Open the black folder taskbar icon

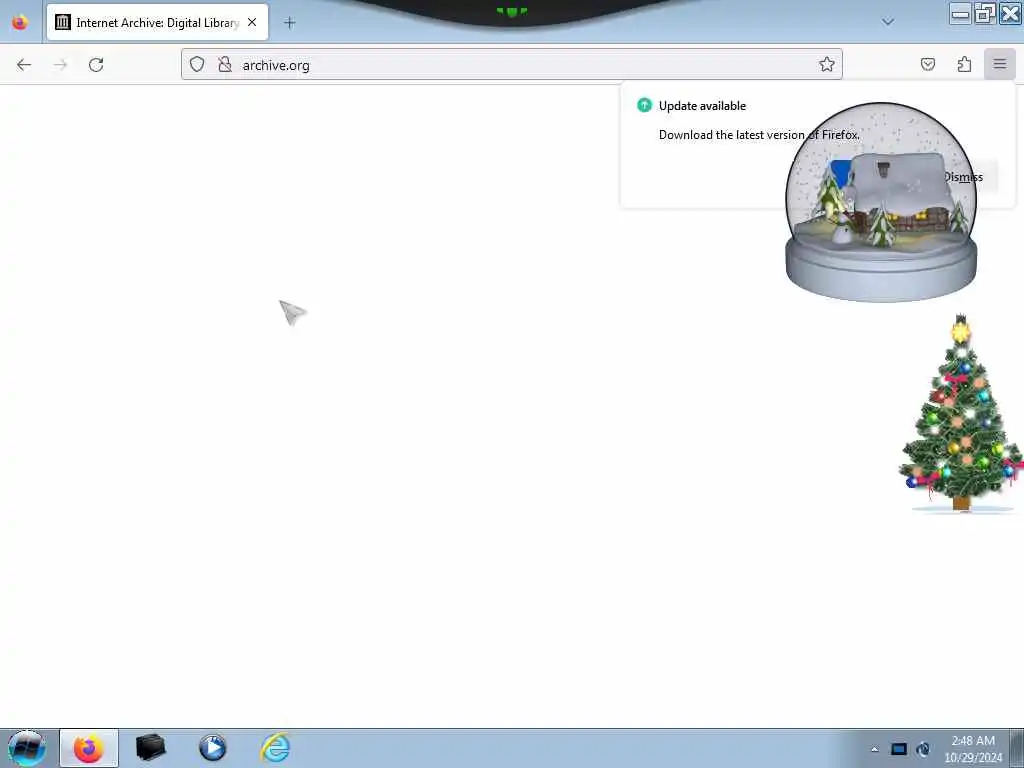tap(150, 748)
